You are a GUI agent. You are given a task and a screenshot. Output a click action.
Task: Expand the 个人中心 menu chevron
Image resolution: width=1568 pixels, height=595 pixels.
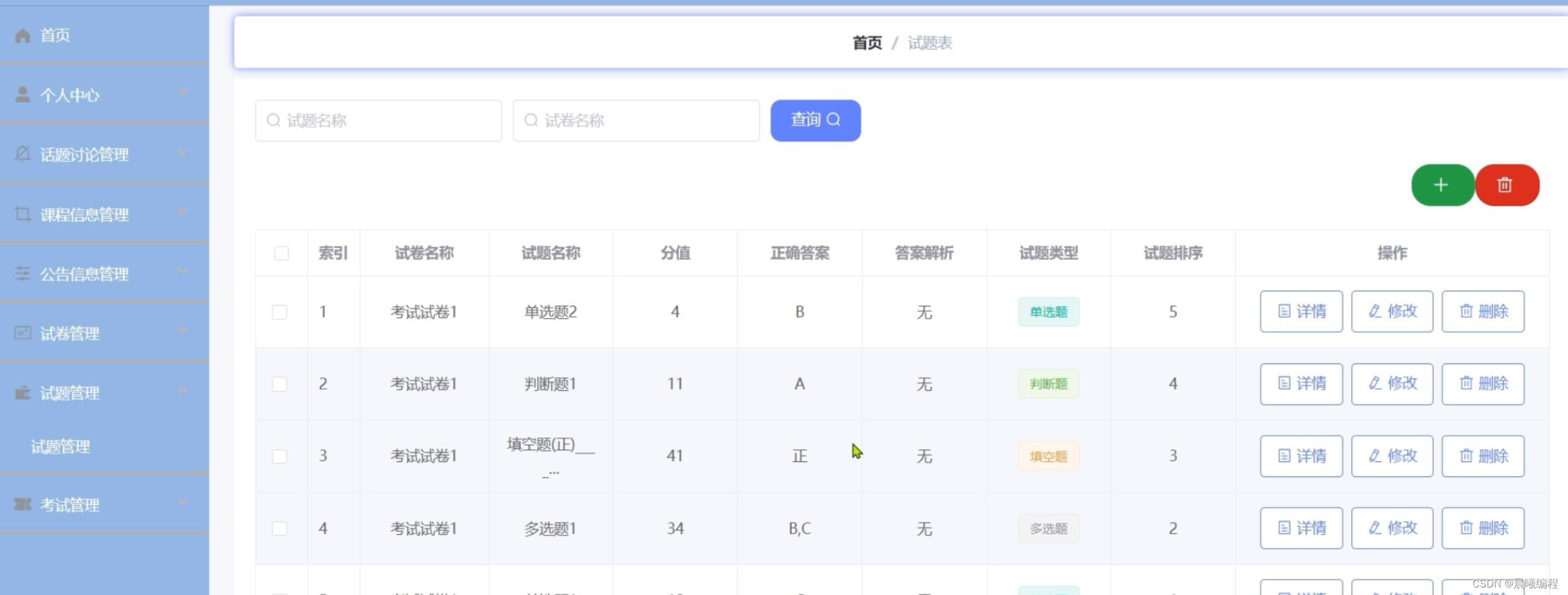[182, 93]
